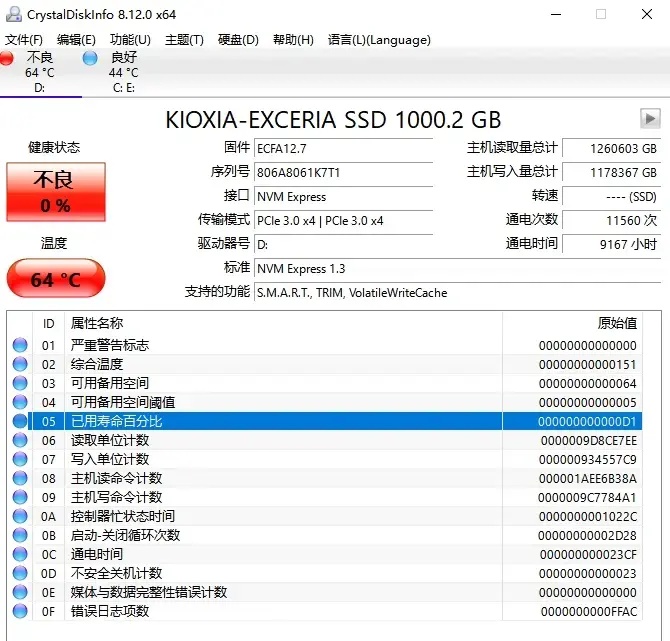Image resolution: width=670 pixels, height=641 pixels.
Task: Click the CrystalDiskInfo app icon in title bar
Action: [x=14, y=14]
